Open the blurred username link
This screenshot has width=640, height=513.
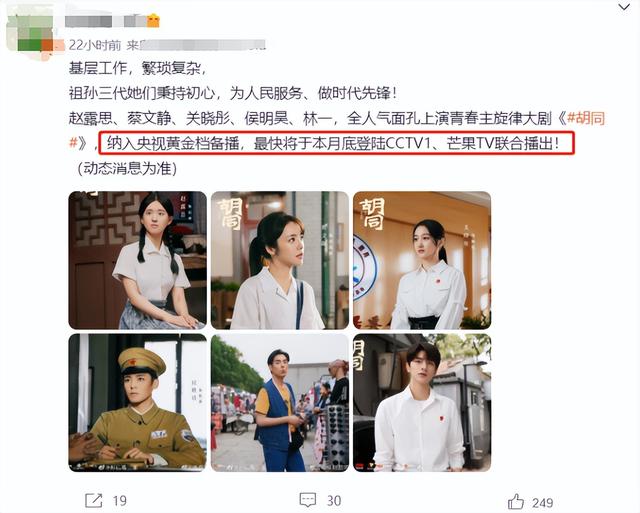(x=105, y=20)
